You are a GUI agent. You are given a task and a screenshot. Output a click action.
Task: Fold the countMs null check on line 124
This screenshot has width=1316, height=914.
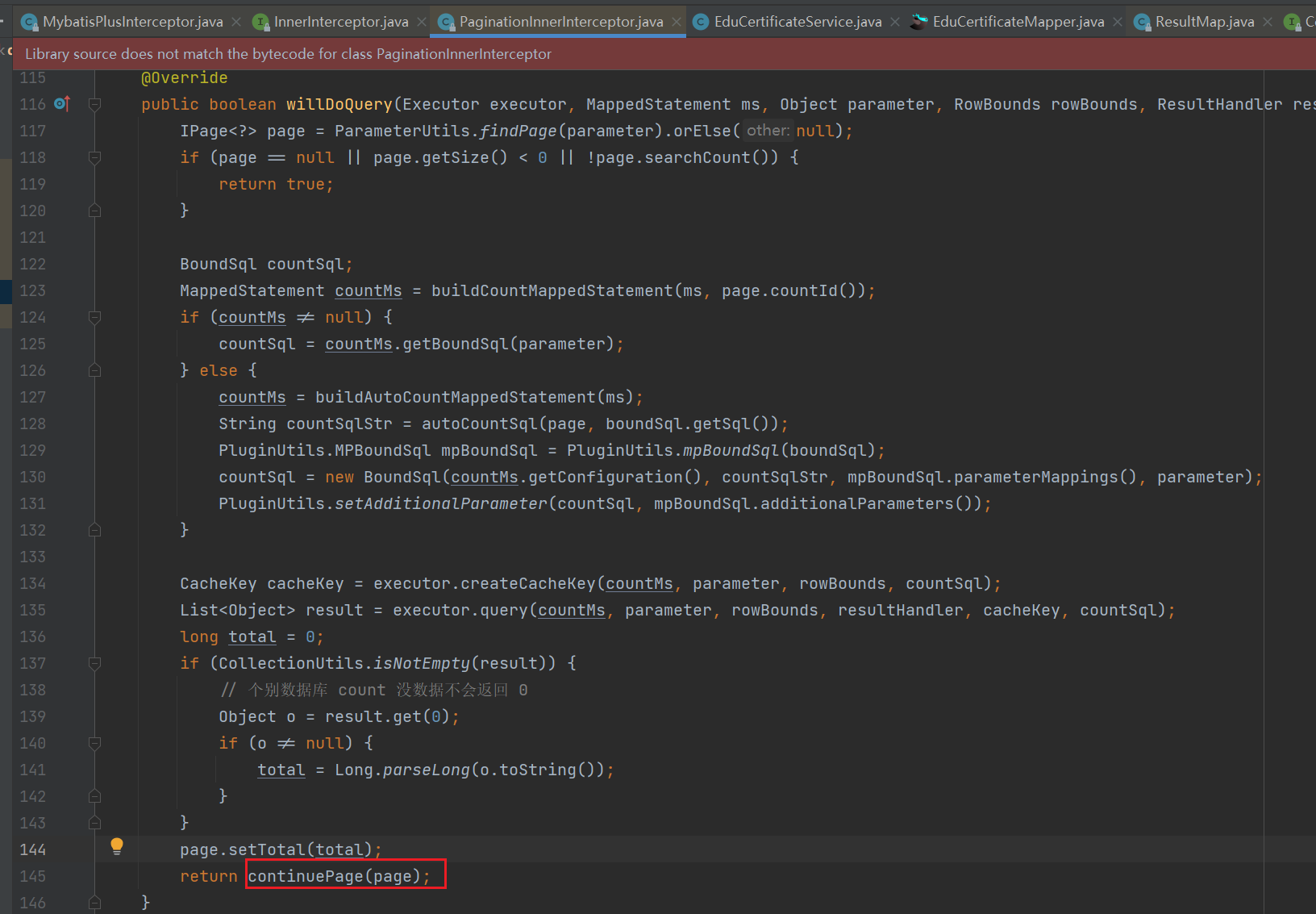[x=94, y=317]
